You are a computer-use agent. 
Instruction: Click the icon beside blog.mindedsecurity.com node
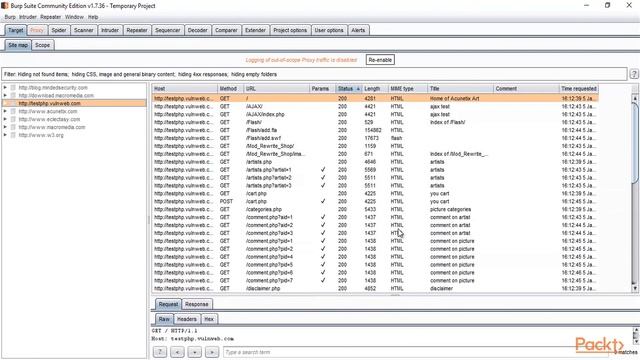coord(13,88)
